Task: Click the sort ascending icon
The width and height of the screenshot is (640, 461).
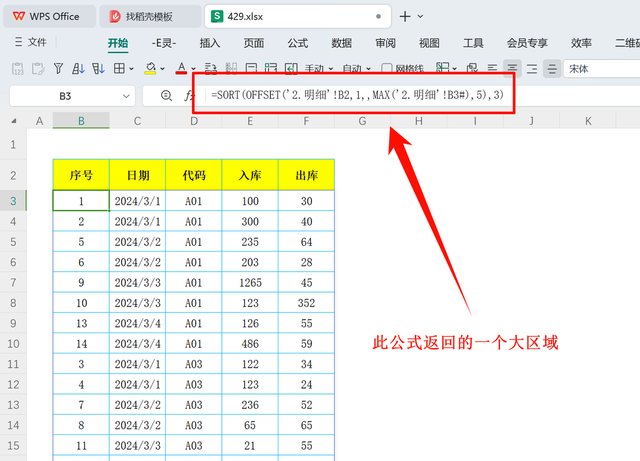Action: click(78, 69)
